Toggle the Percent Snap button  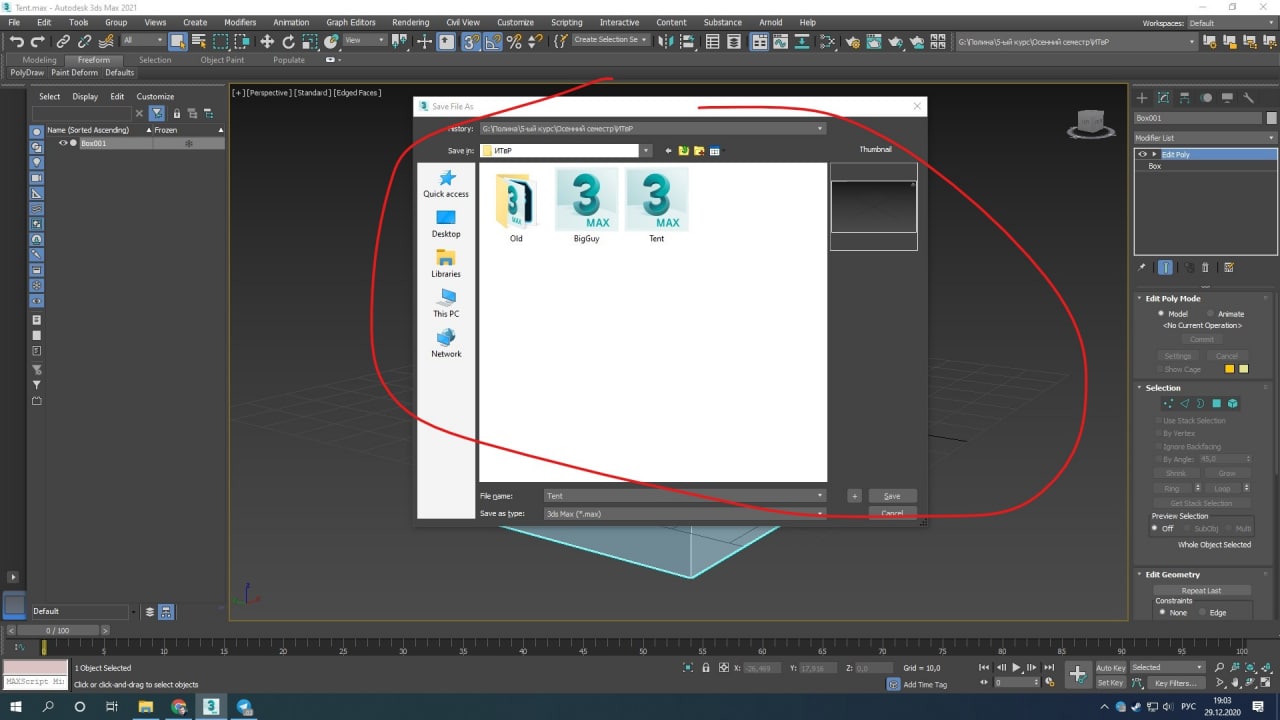514,41
